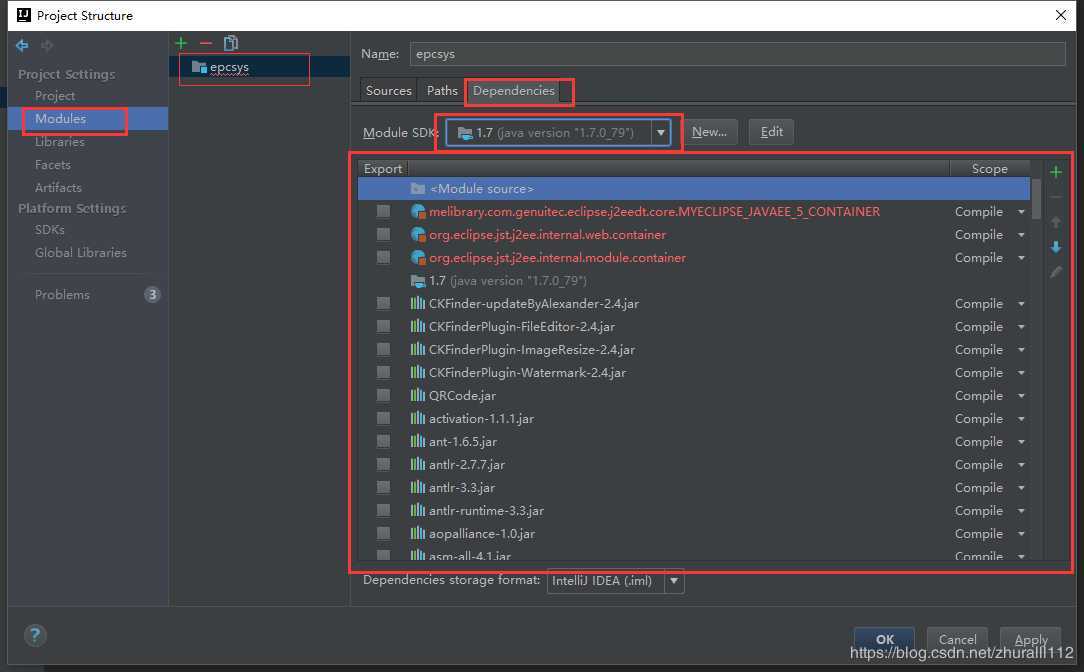Click the Module source folder icon
The image size is (1084, 672).
418,188
